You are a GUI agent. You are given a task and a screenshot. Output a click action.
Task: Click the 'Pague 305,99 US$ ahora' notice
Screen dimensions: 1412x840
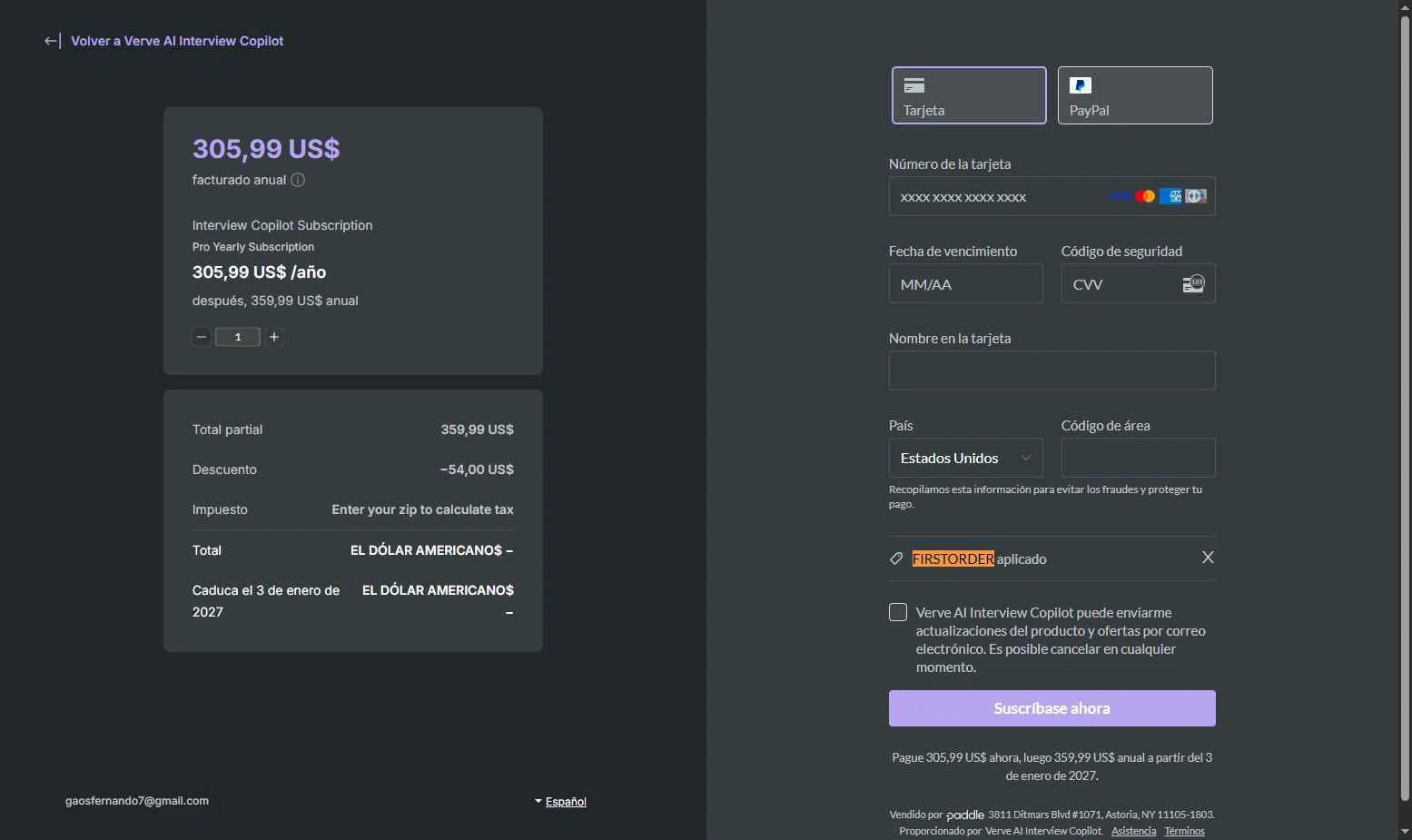(1052, 766)
